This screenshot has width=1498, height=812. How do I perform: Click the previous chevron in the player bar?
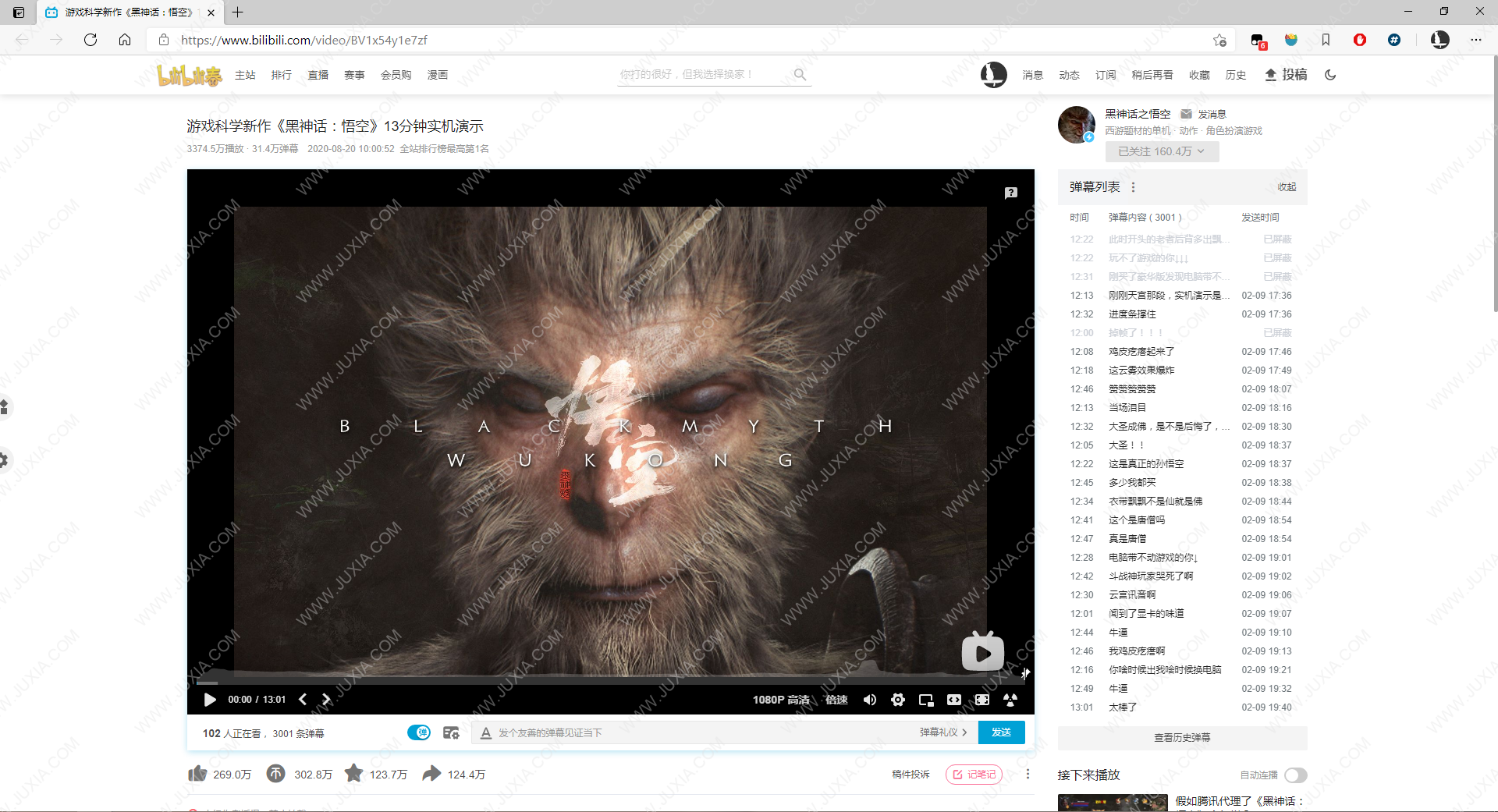pos(303,700)
